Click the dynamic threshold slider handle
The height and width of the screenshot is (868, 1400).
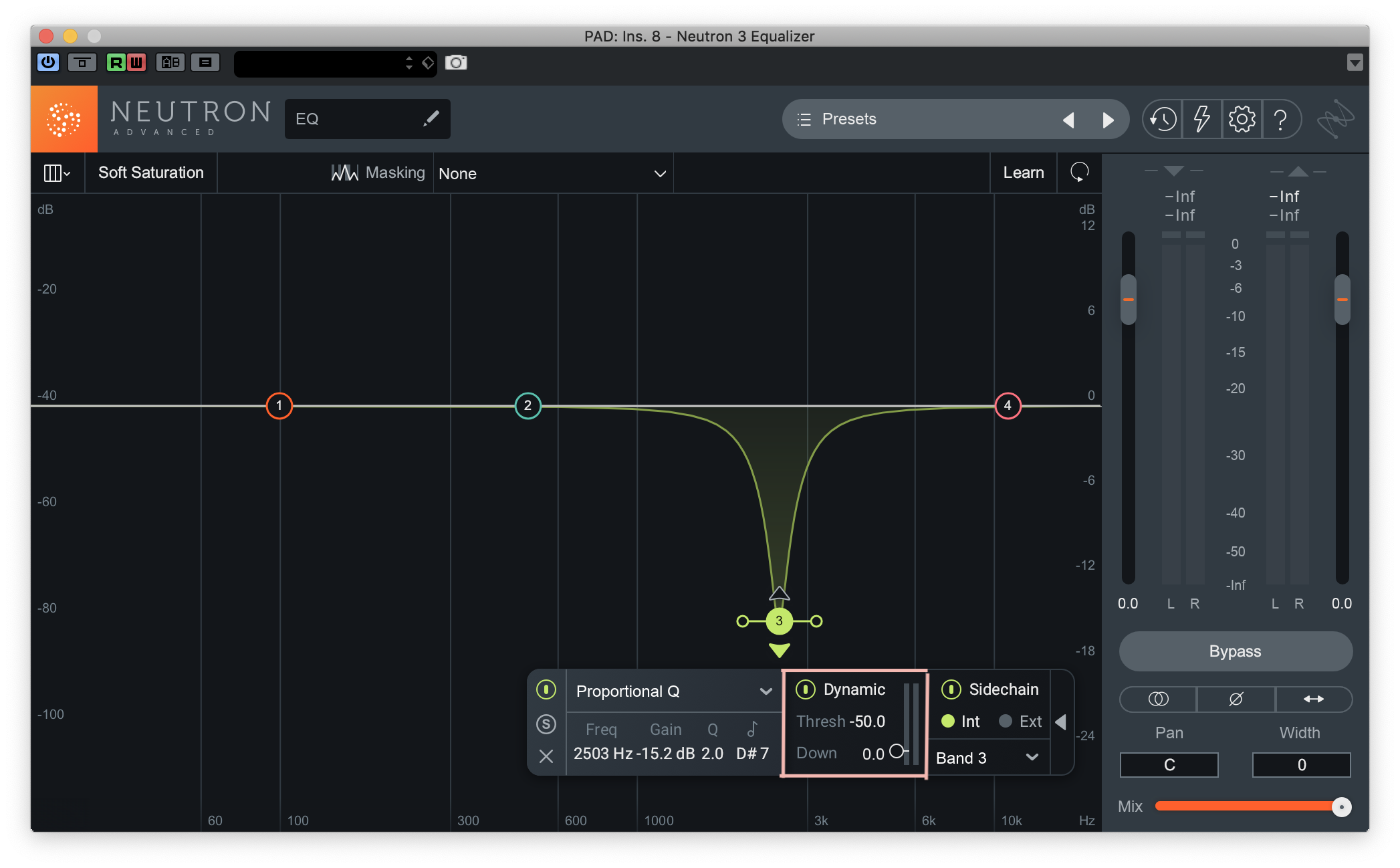[897, 751]
